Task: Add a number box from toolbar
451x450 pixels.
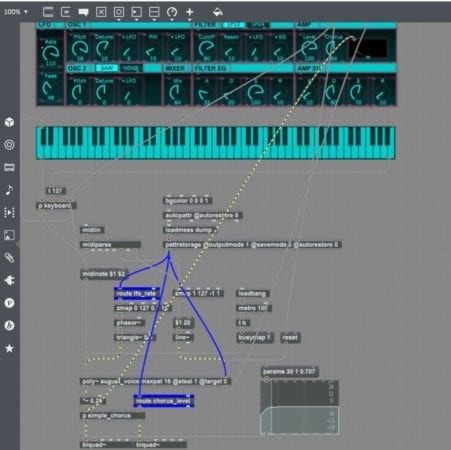Action: (x=136, y=12)
